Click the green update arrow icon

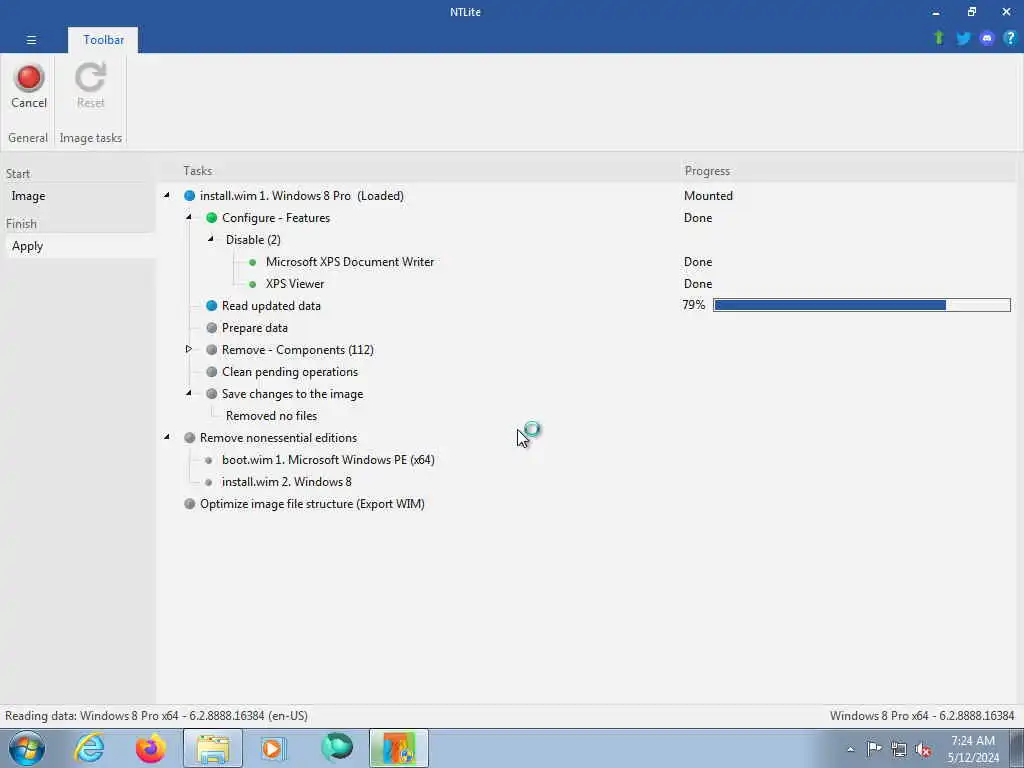tap(939, 38)
